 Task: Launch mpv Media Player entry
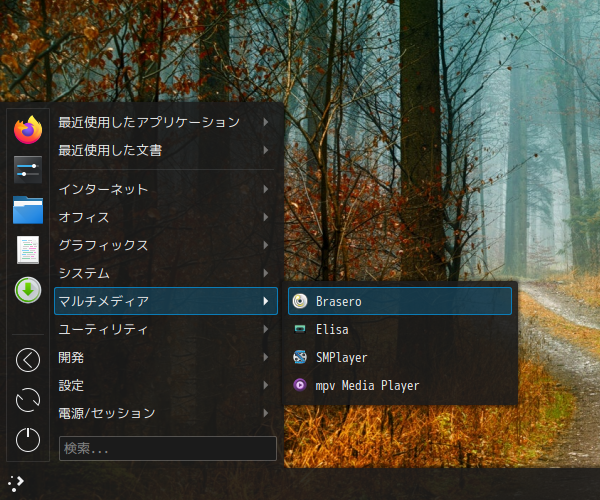click(399, 385)
